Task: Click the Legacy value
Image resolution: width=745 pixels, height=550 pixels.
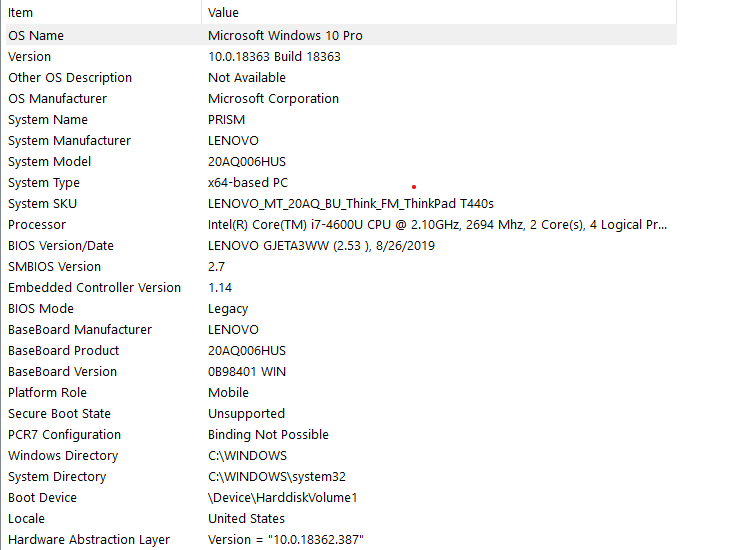Action: 228,309
